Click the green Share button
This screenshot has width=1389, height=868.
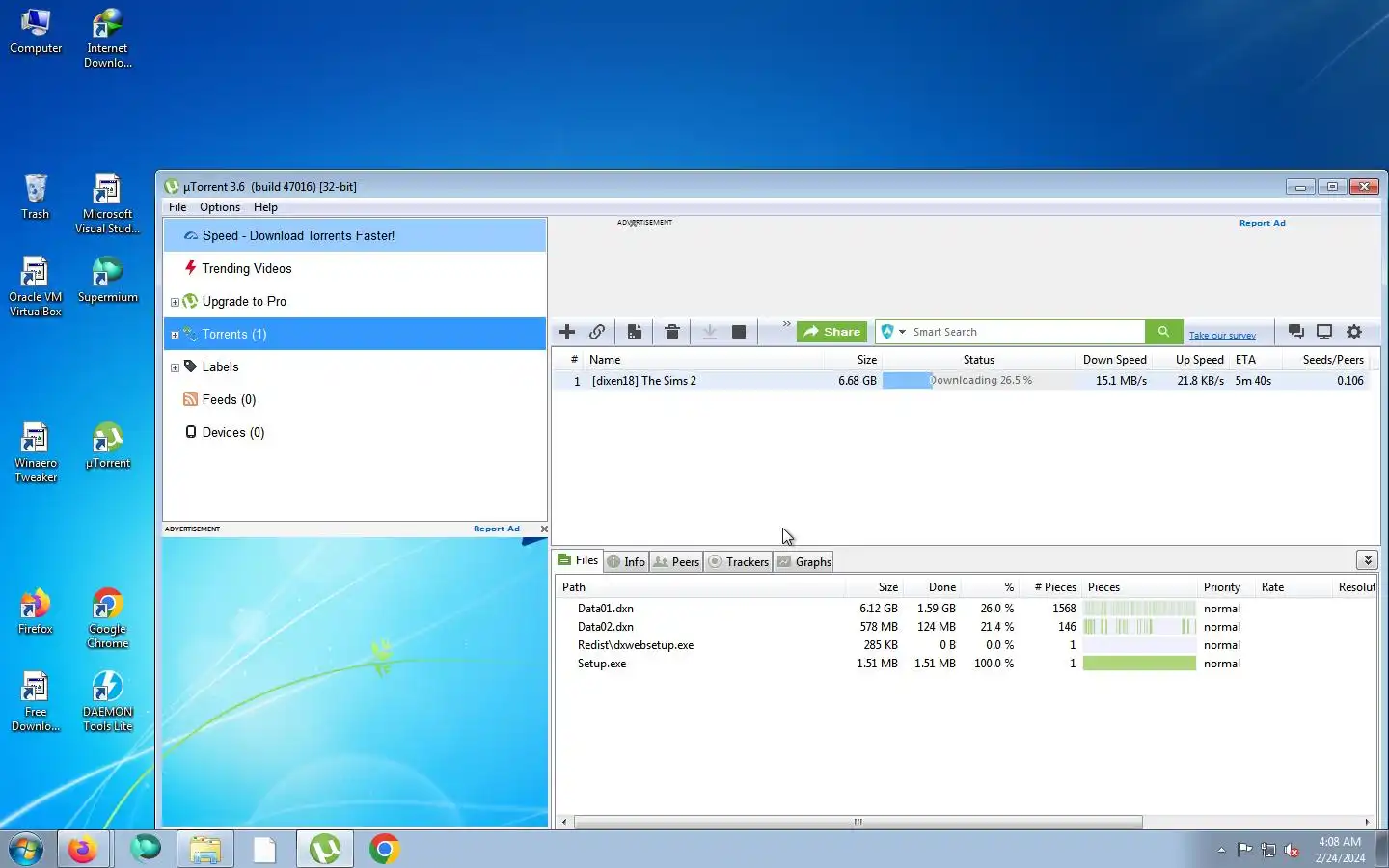(x=831, y=332)
